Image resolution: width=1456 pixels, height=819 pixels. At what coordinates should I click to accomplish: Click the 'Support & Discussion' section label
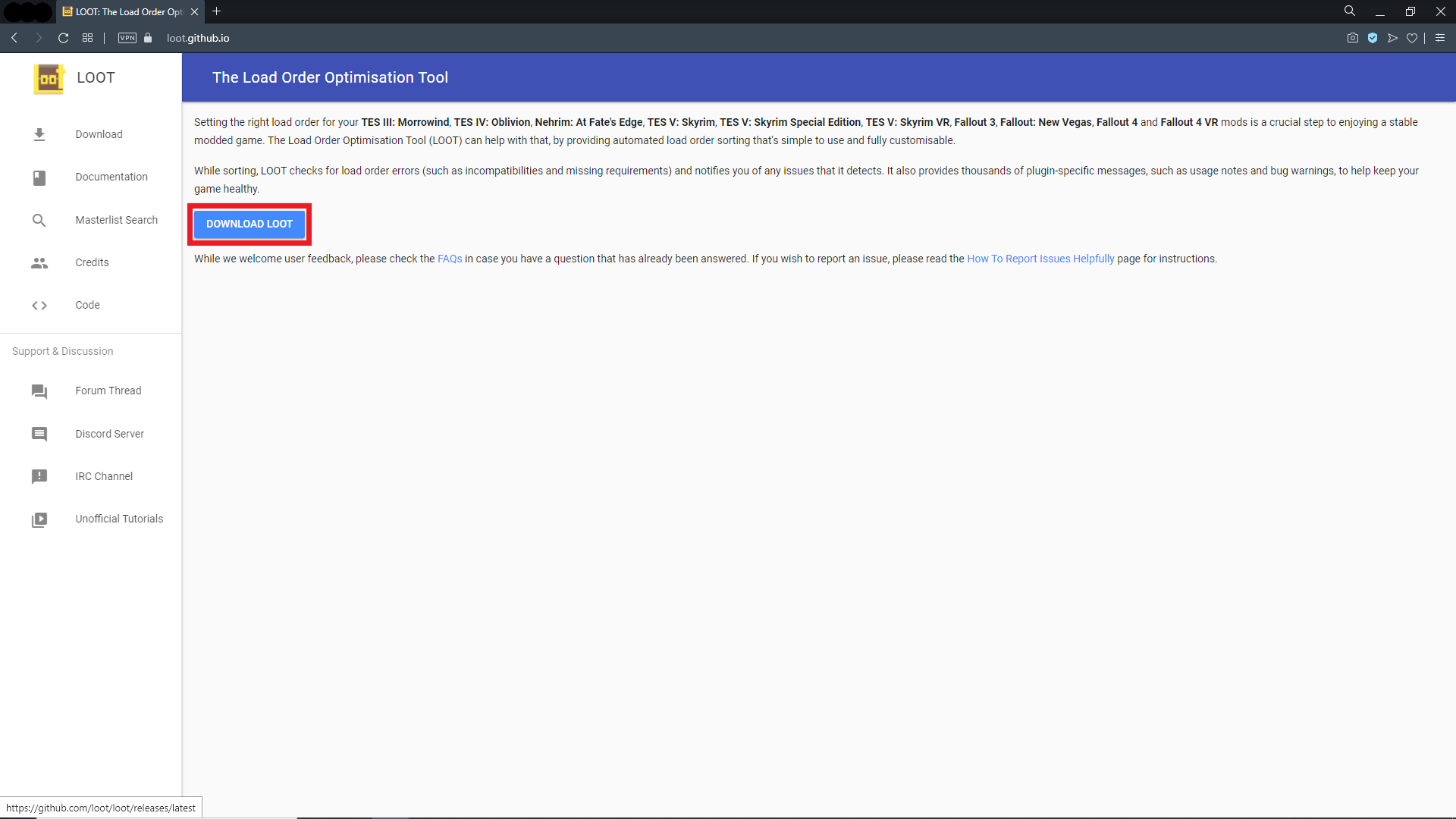63,351
